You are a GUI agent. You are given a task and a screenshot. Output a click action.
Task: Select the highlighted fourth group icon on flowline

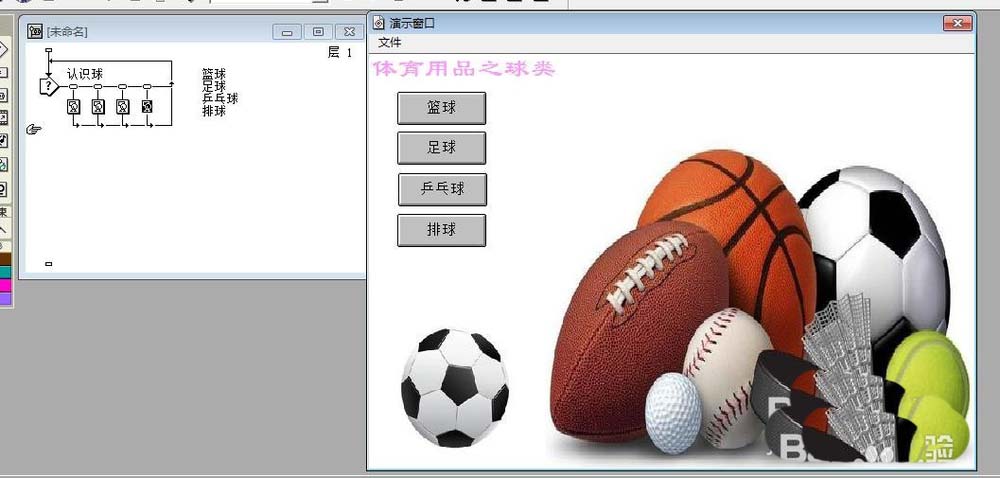tap(147, 106)
